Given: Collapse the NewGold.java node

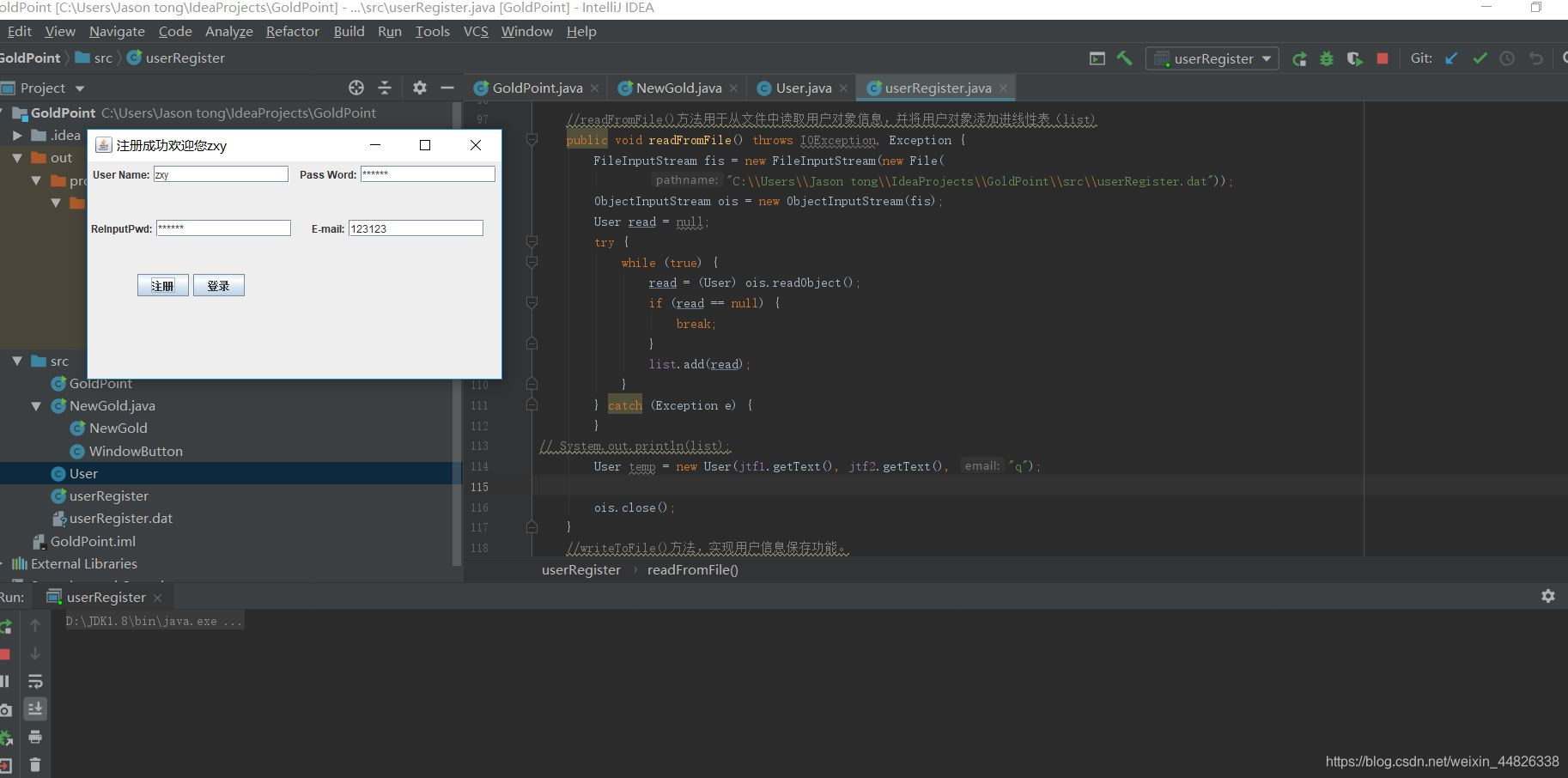Looking at the screenshot, I should point(36,406).
